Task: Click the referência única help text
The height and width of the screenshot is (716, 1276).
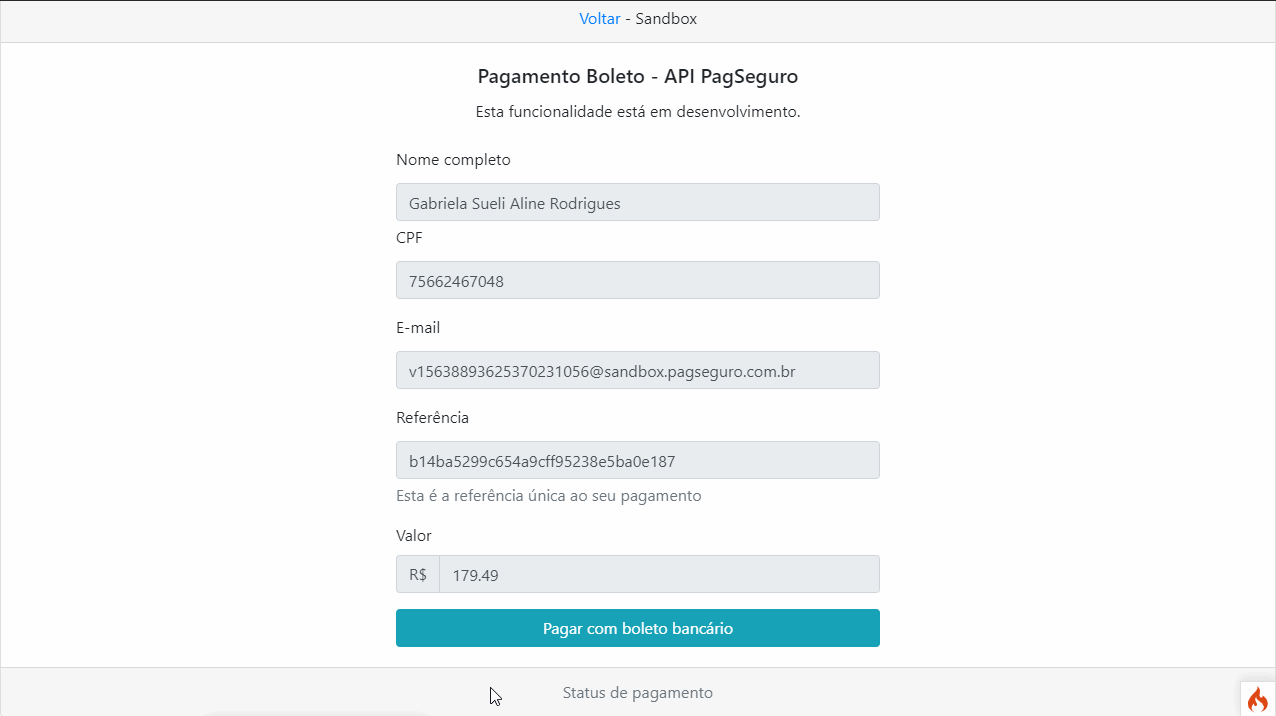Action: tap(549, 496)
